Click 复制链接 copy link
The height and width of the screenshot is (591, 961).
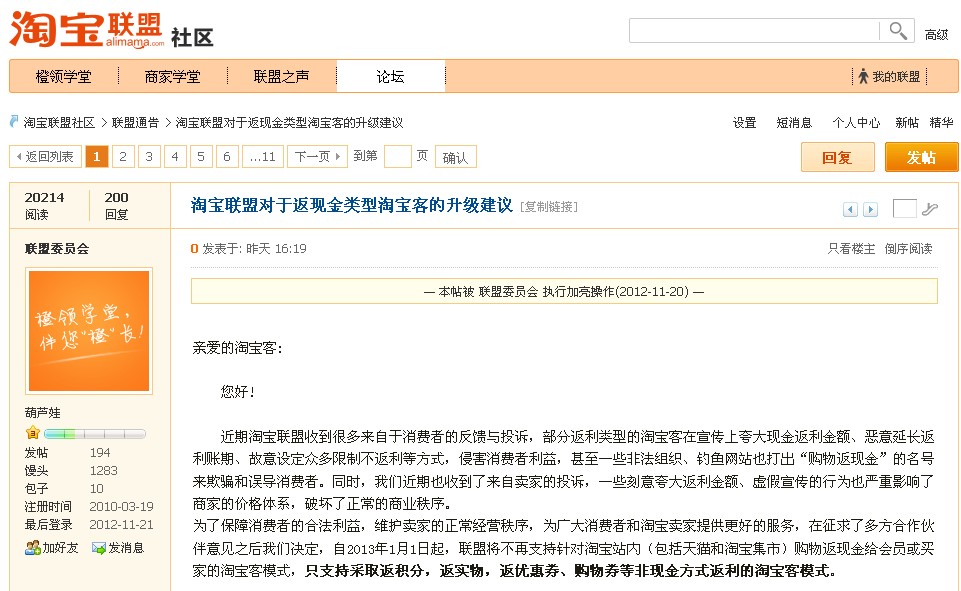click(x=549, y=207)
